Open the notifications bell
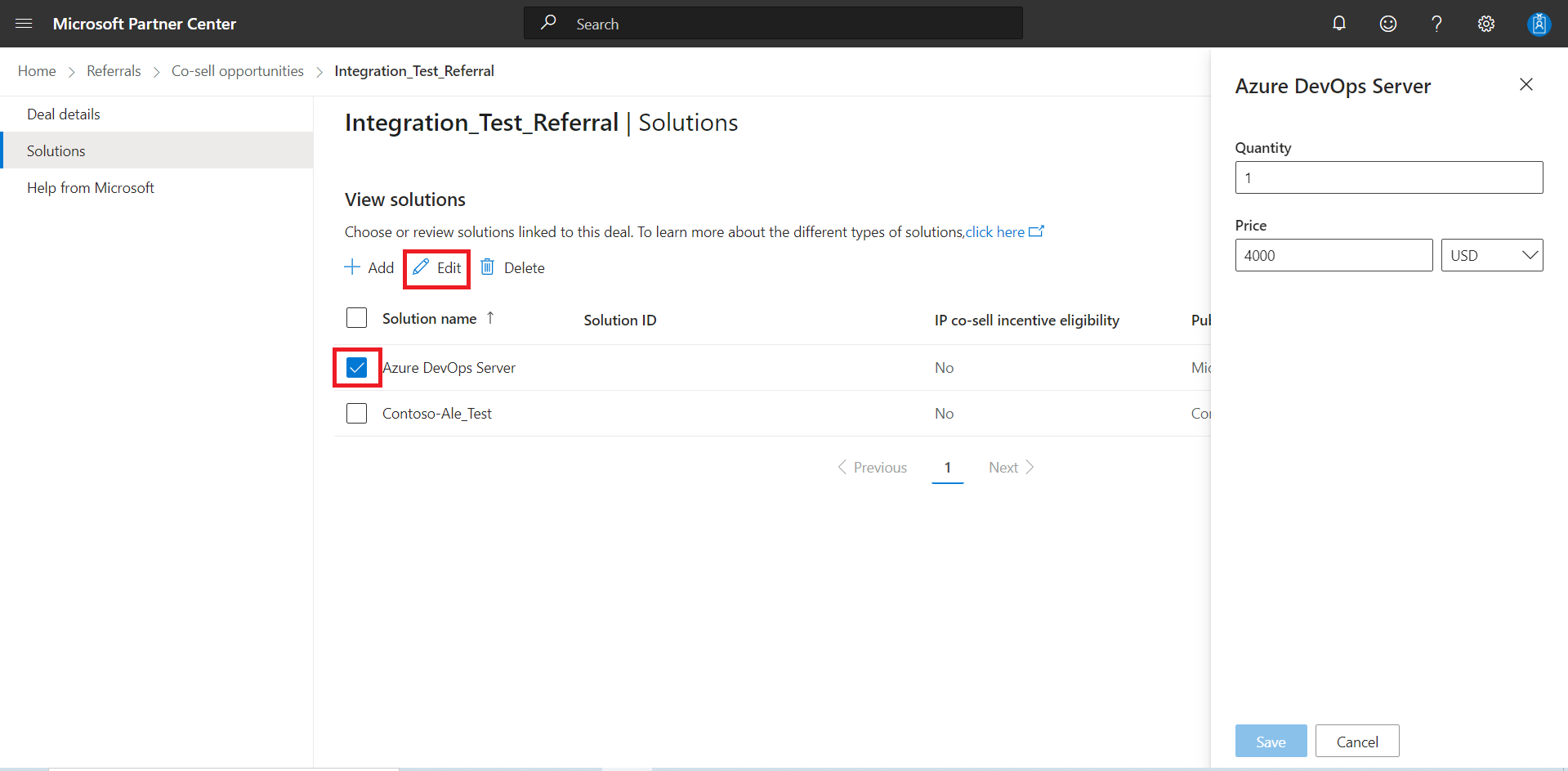The width and height of the screenshot is (1568, 771). pyautogui.click(x=1339, y=24)
